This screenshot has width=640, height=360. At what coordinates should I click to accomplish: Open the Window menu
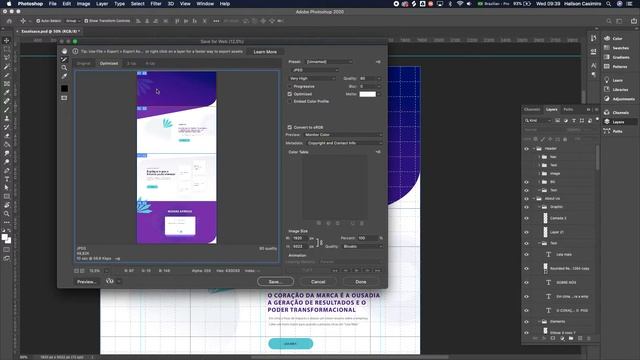click(x=205, y=4)
